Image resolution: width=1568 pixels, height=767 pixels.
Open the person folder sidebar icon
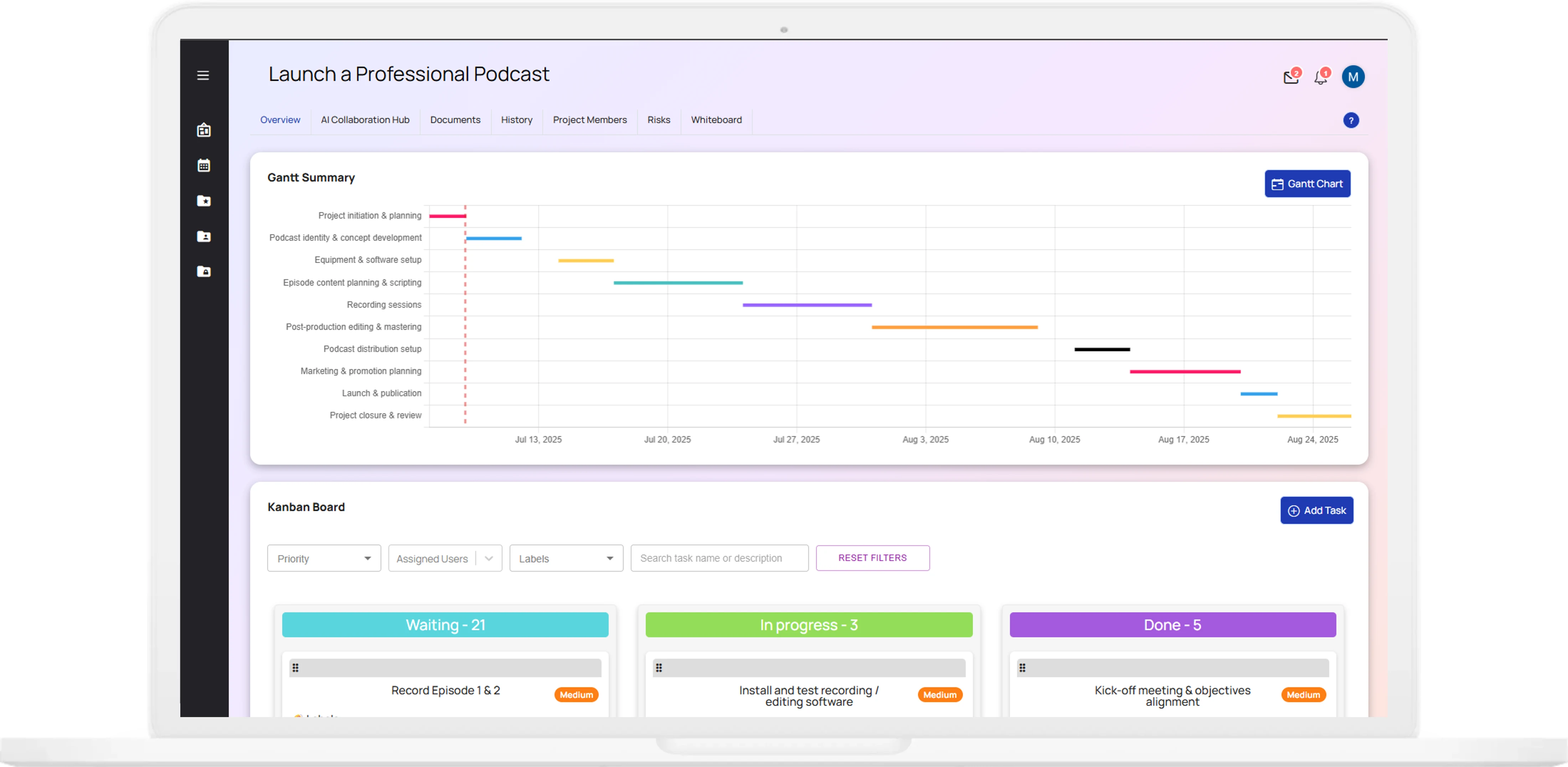[204, 236]
